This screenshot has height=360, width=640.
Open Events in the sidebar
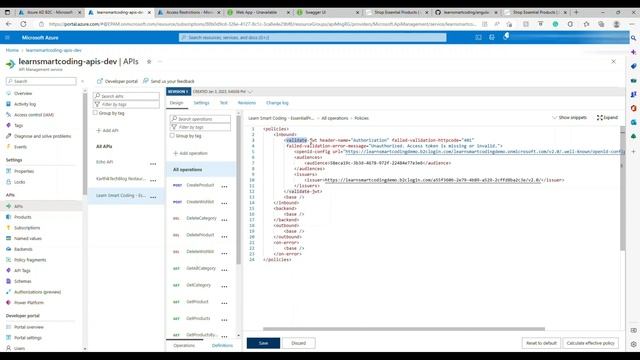[x=20, y=147]
